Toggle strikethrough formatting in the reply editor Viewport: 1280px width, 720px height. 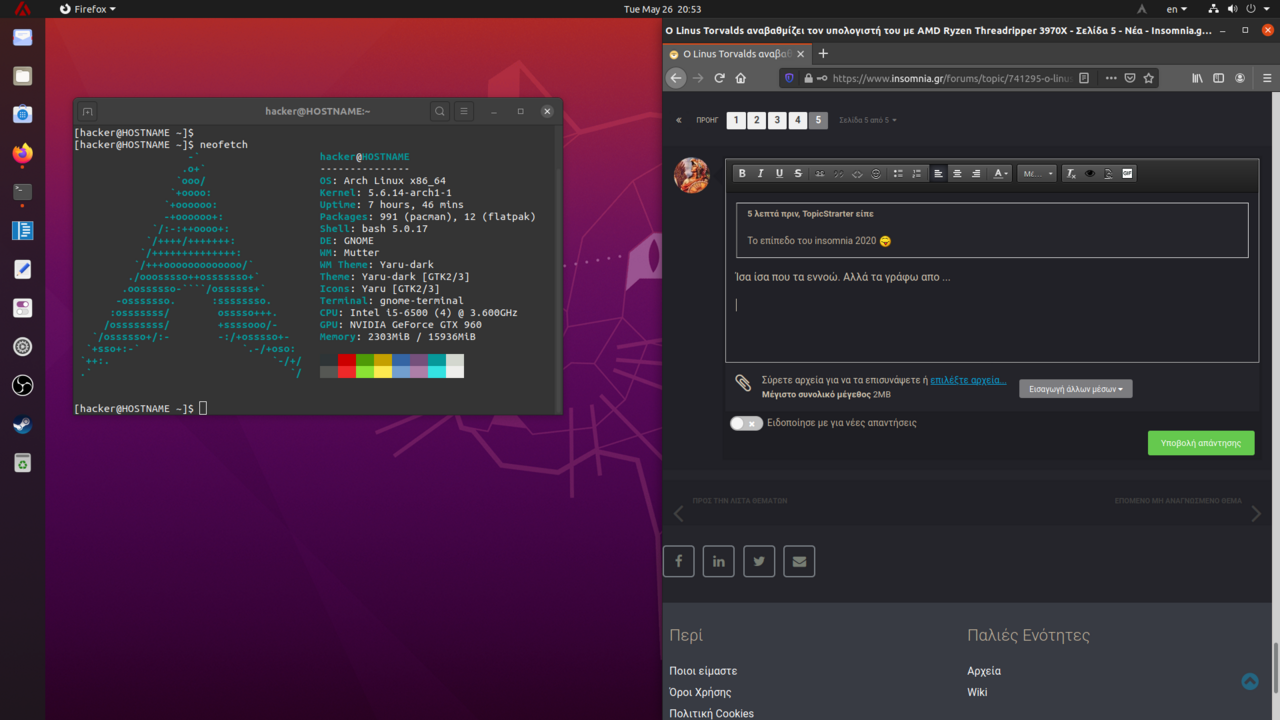point(798,173)
